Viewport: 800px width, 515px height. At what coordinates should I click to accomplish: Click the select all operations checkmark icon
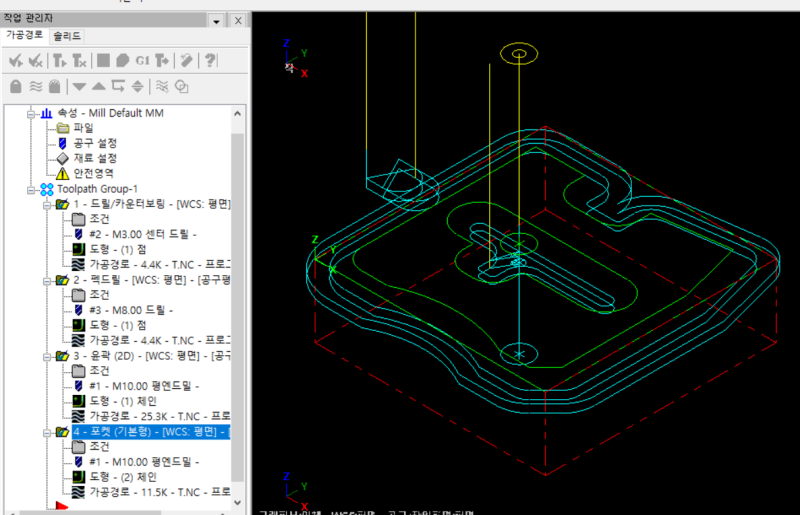[16, 61]
